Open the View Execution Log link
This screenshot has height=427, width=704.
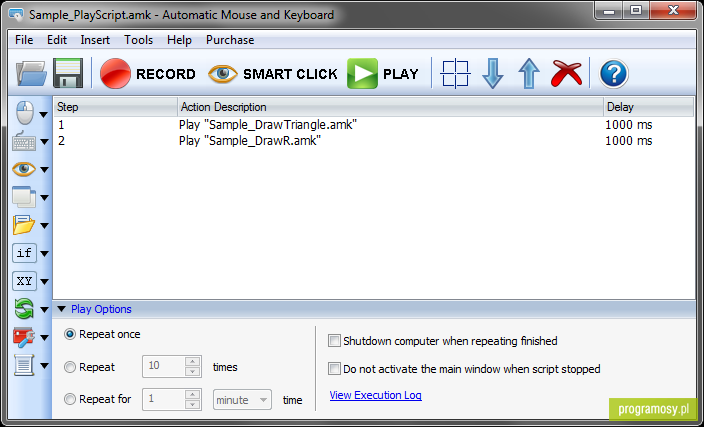click(375, 395)
